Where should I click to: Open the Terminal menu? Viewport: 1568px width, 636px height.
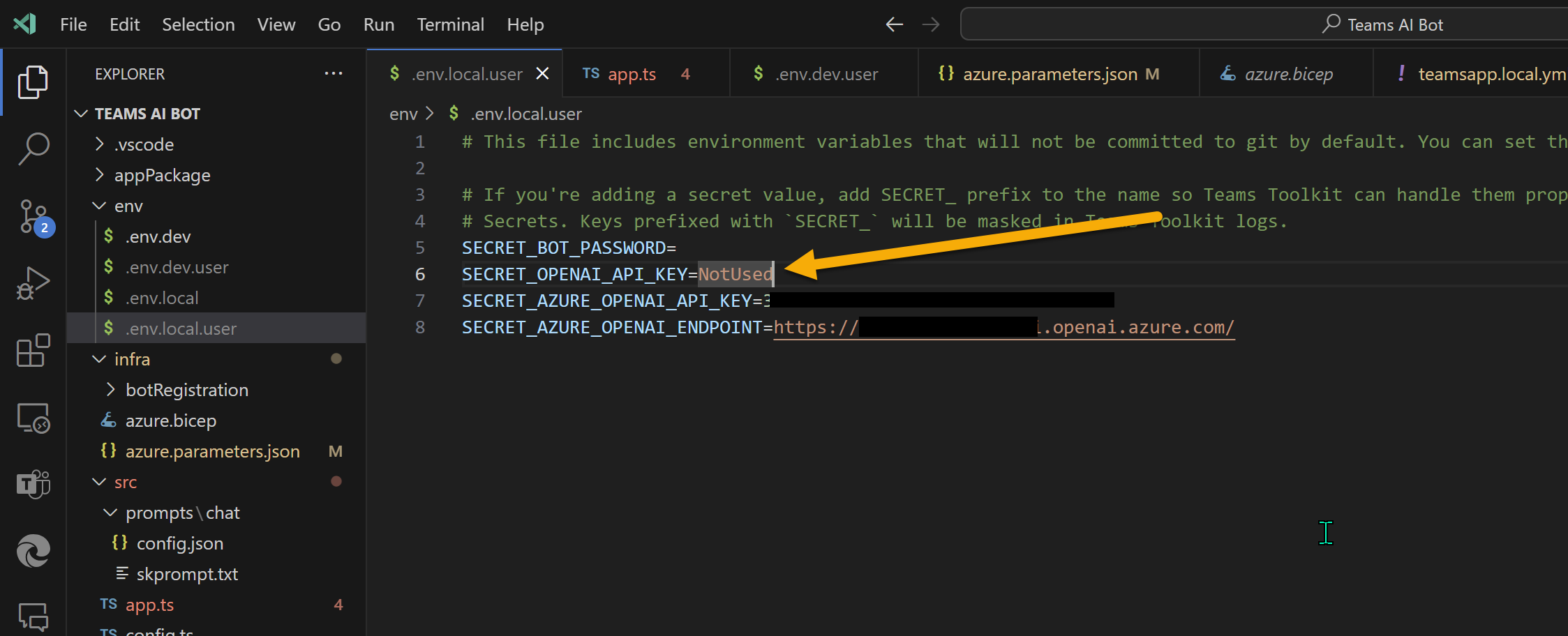tap(450, 24)
